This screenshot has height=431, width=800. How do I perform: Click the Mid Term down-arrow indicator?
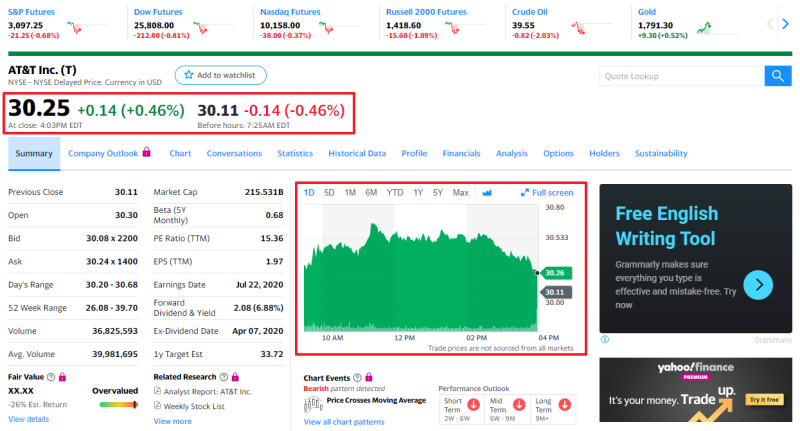(519, 405)
